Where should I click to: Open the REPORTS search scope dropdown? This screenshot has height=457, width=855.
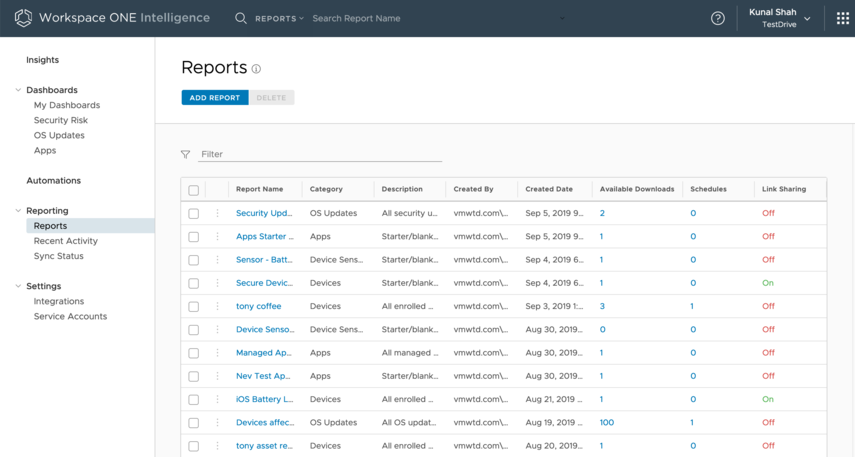point(279,18)
